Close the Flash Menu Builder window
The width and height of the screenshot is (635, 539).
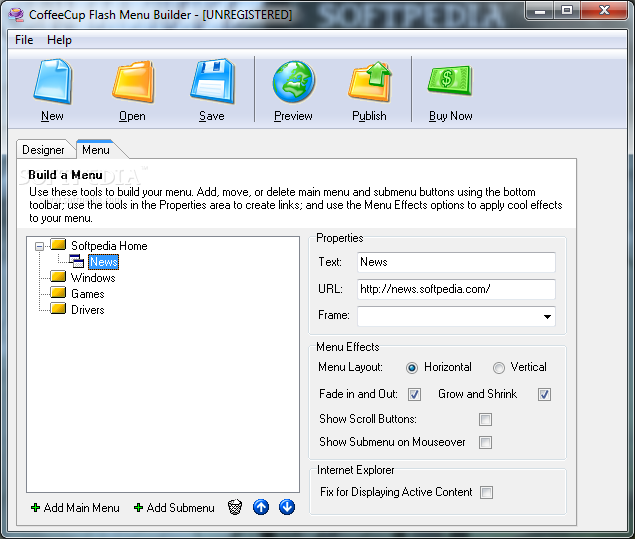pyautogui.click(x=605, y=10)
